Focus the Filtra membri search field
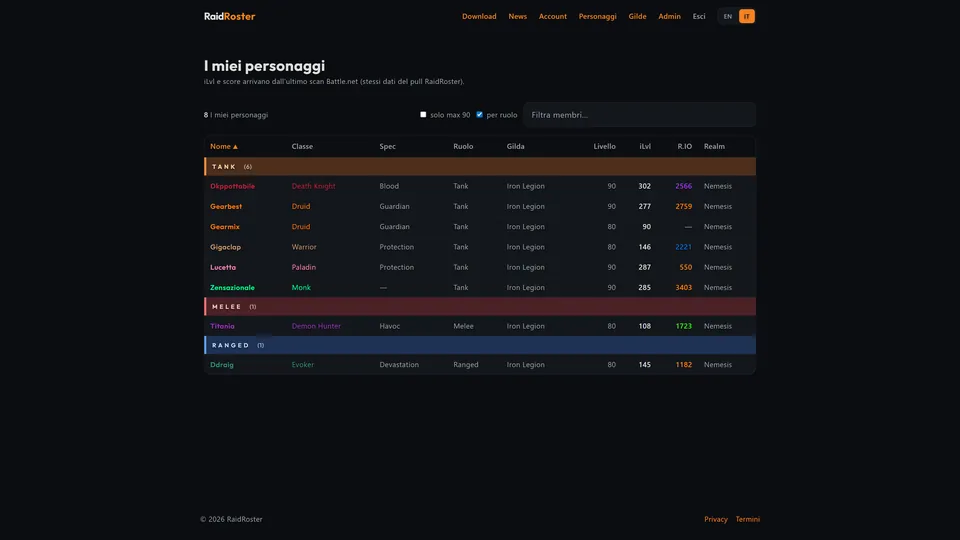This screenshot has height=540, width=960. 639,114
